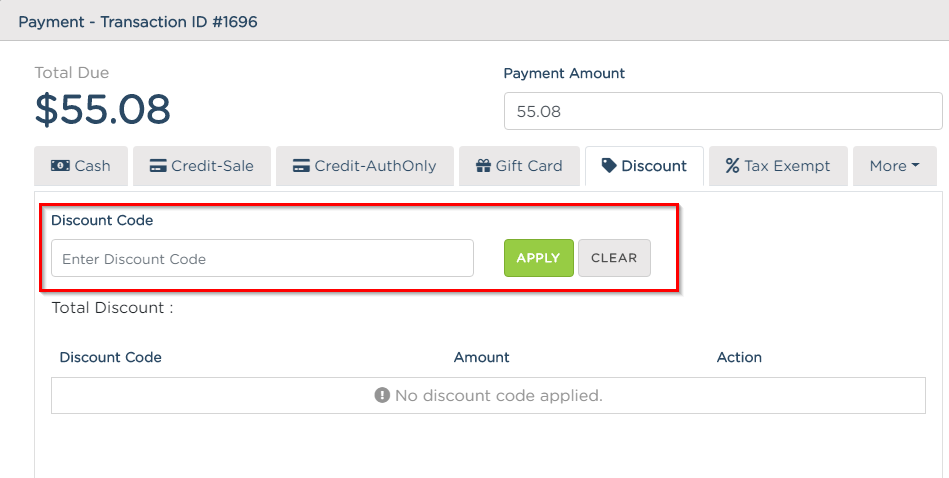Select the Credit-AuthOnly payment tab
Screen dimensions: 949x478
[x=365, y=166]
